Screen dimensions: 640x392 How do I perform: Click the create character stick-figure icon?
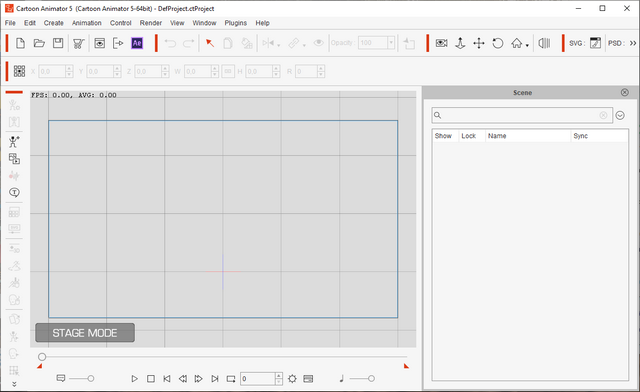tap(14, 142)
